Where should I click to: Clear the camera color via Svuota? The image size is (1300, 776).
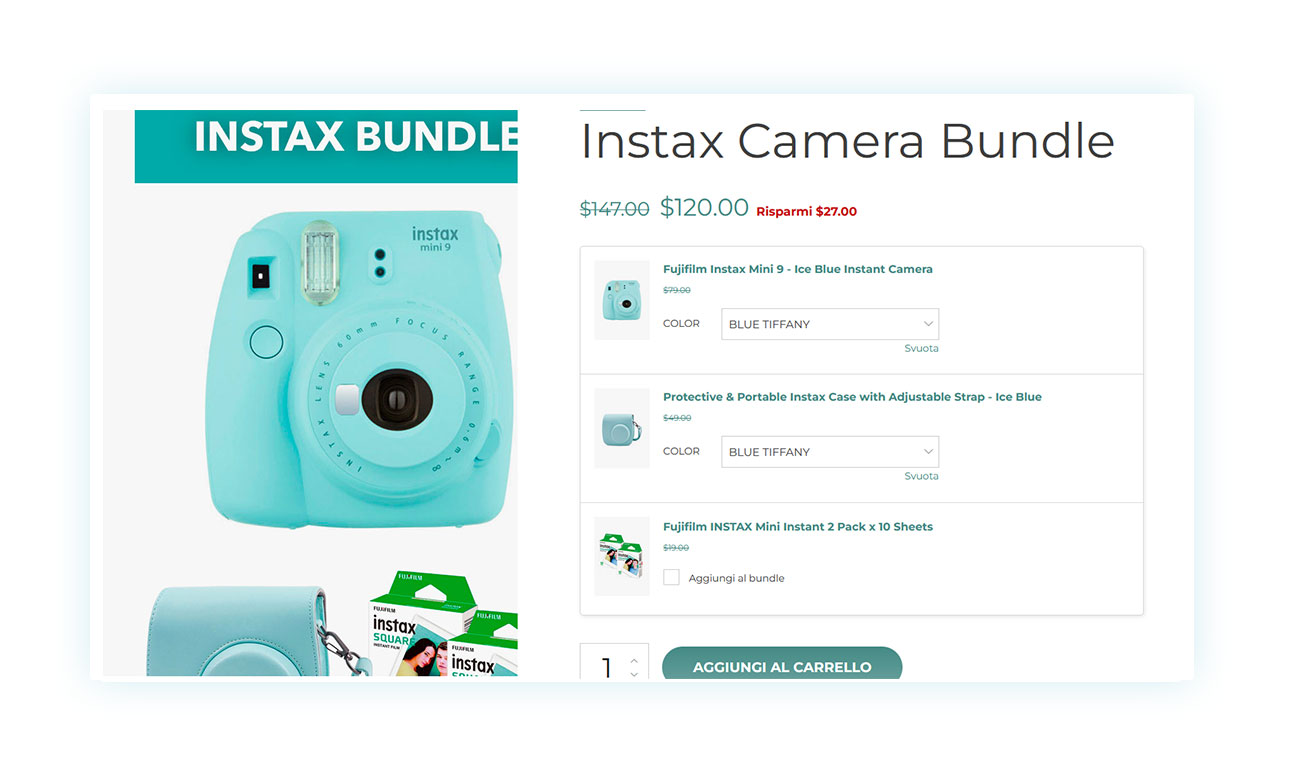pyautogui.click(x=921, y=348)
